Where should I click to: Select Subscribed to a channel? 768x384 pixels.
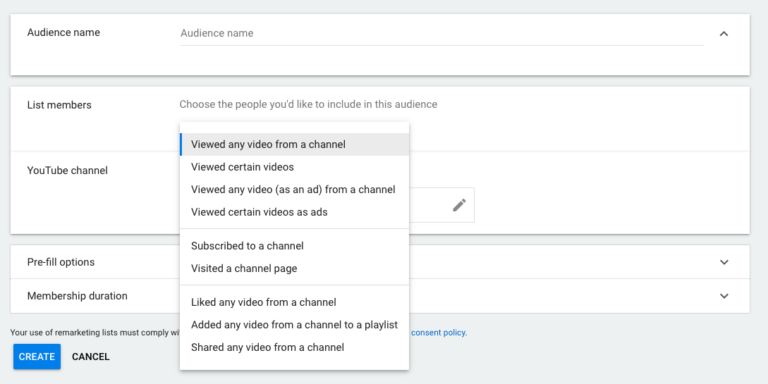click(294, 246)
